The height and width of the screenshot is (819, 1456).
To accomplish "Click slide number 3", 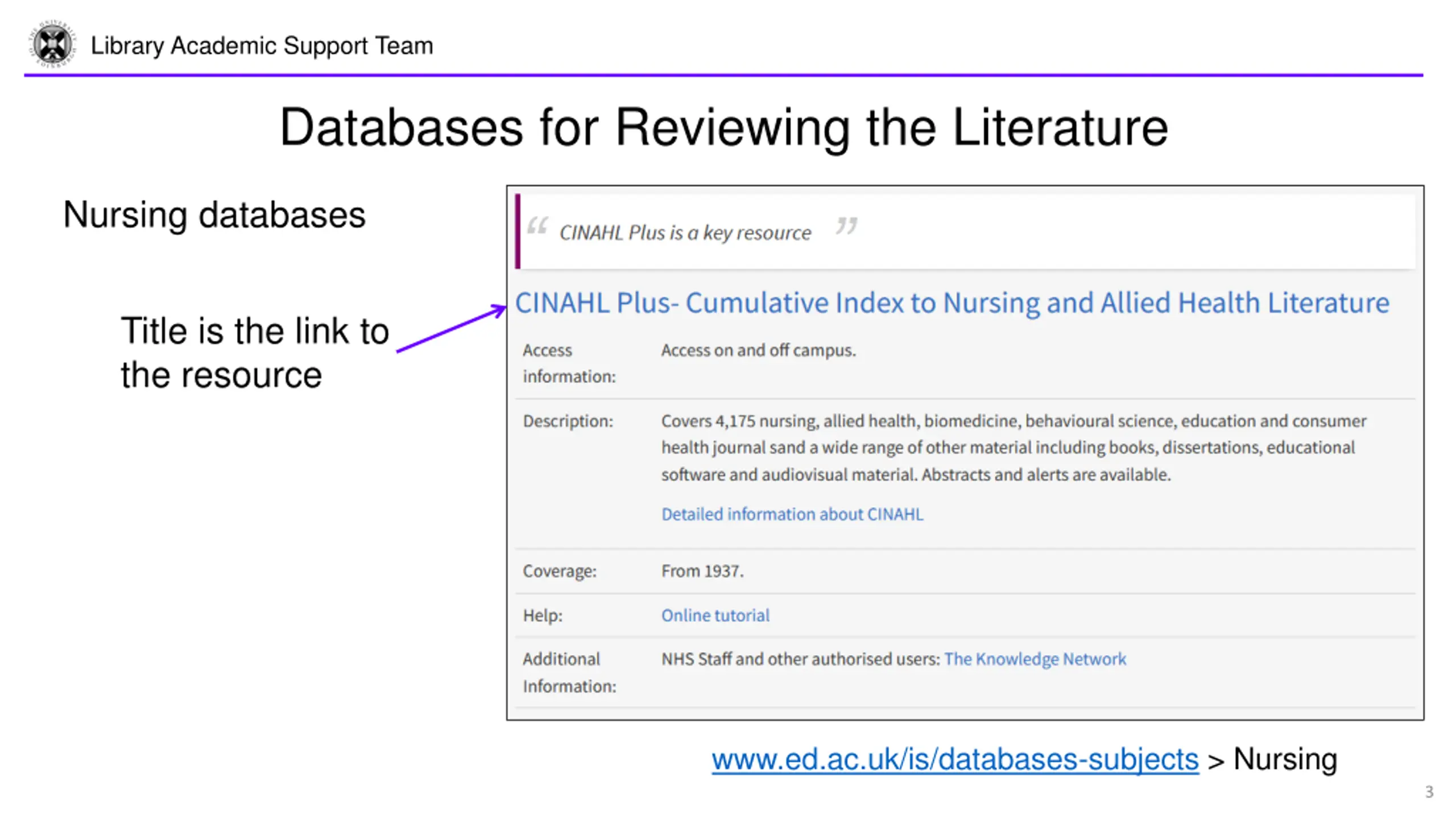I will [x=1429, y=792].
